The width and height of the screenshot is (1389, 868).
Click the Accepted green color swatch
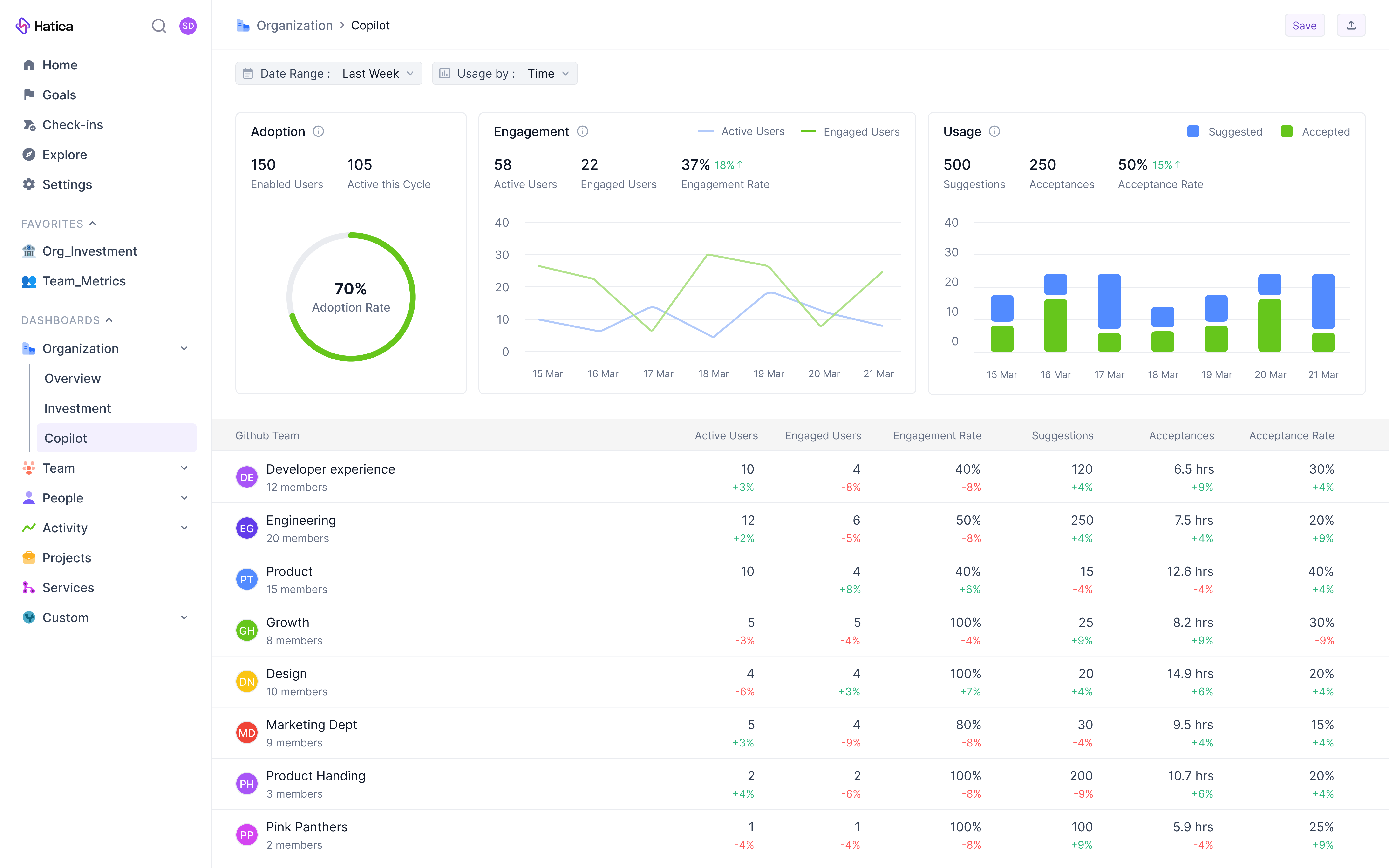point(1286,131)
